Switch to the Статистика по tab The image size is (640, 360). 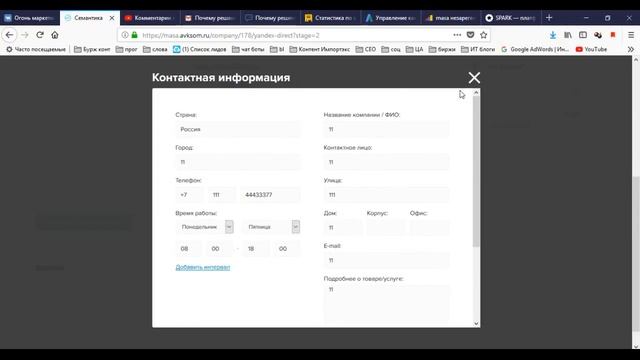331,18
